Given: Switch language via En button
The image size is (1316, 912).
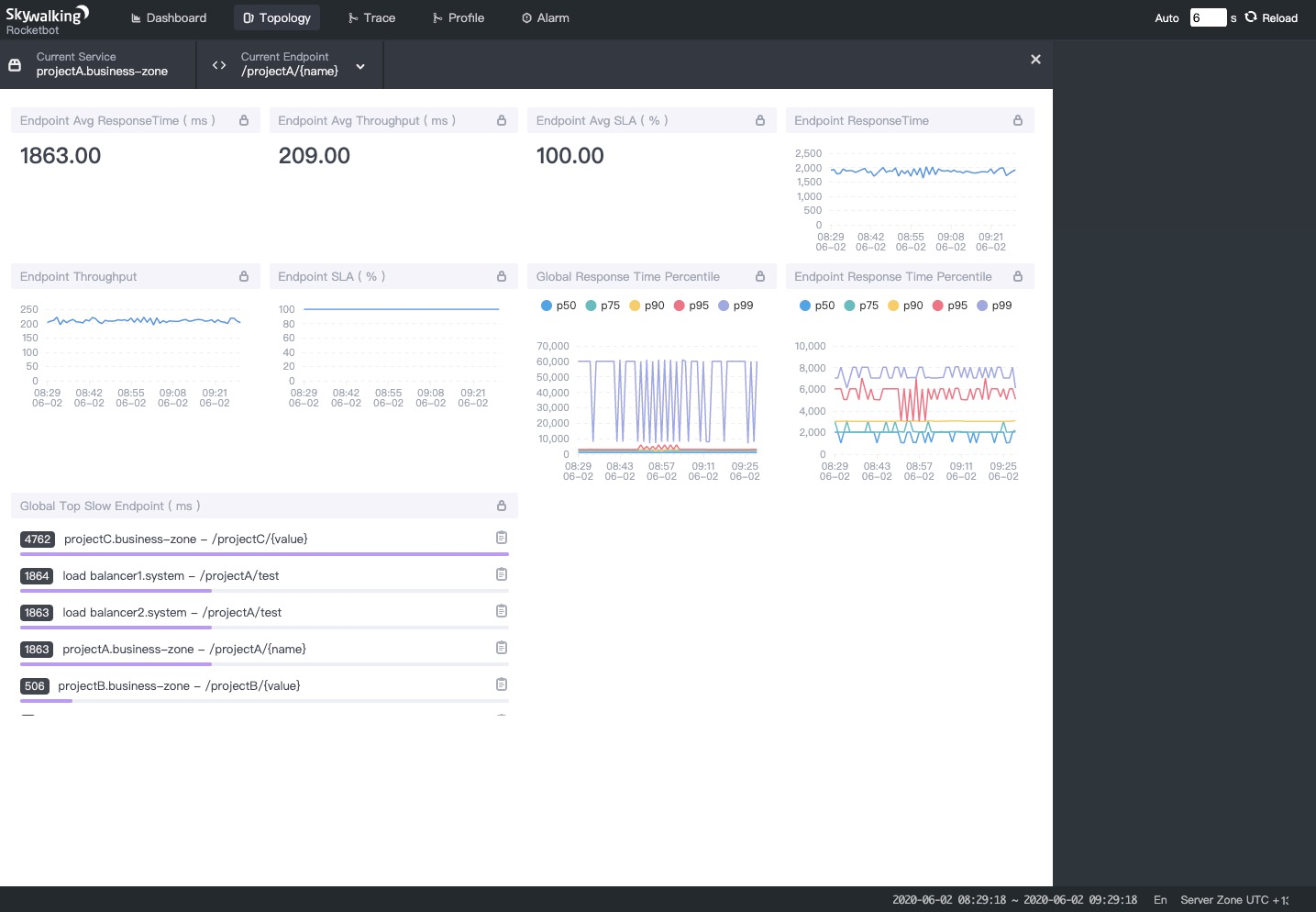Looking at the screenshot, I should point(1160,900).
